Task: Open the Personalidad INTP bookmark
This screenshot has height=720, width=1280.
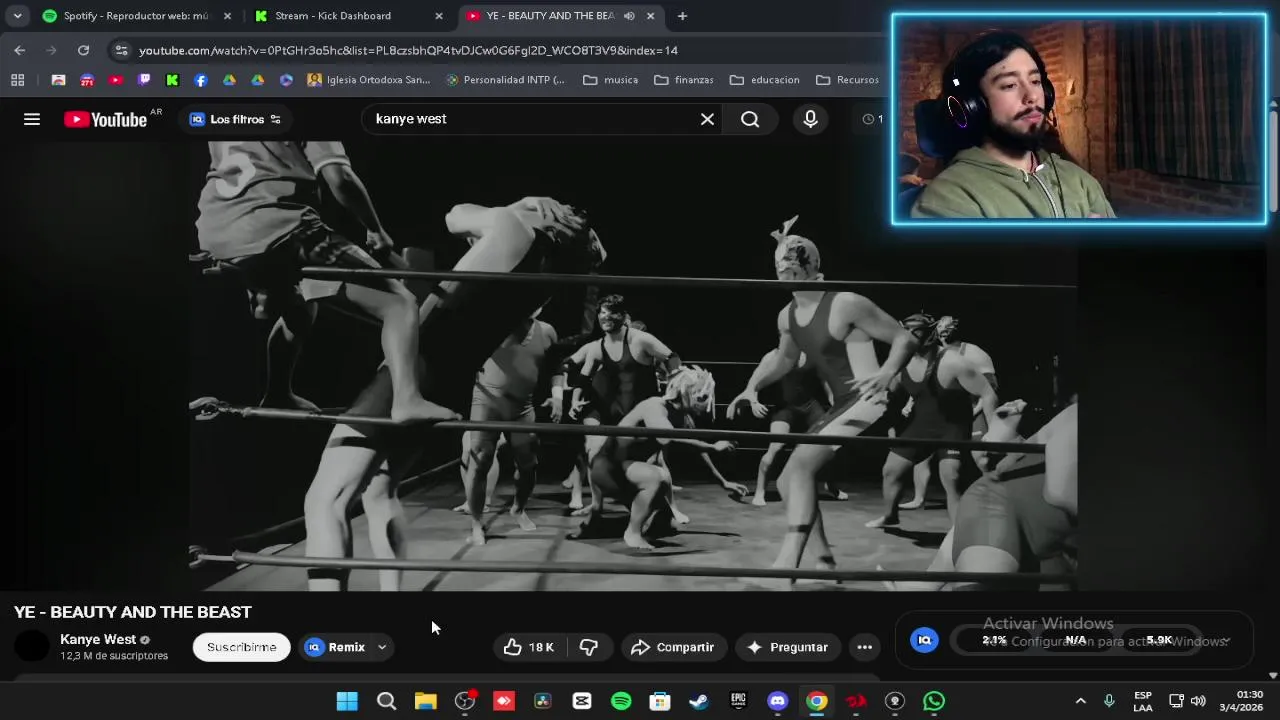Action: click(x=505, y=80)
